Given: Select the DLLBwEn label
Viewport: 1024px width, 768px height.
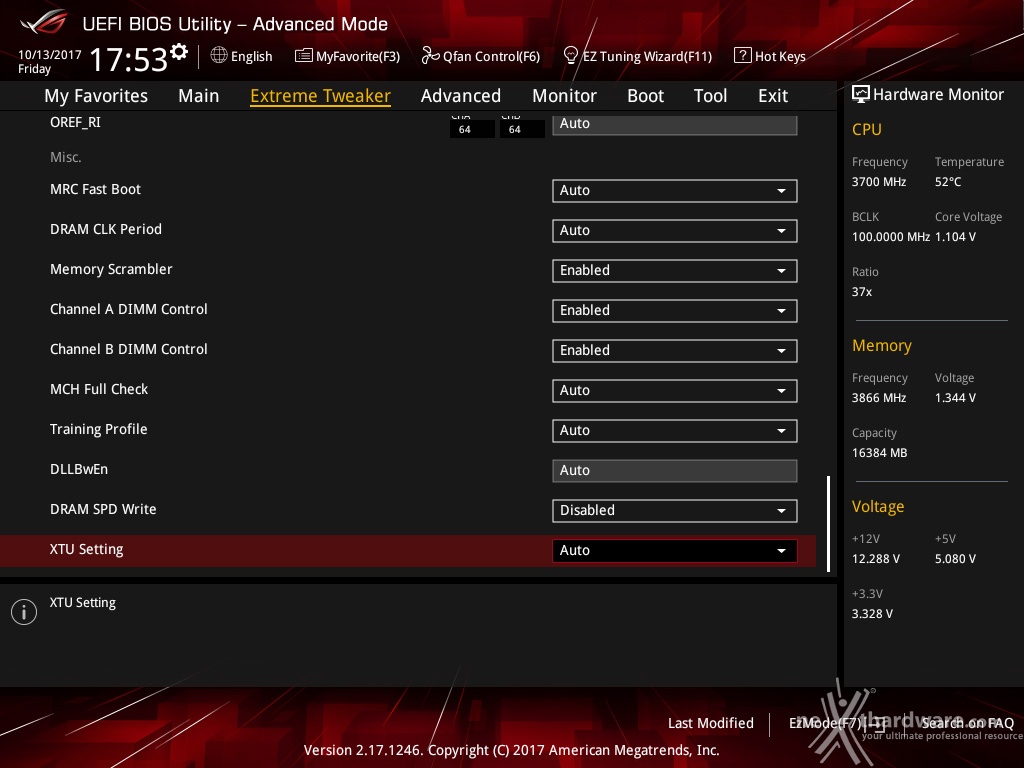Looking at the screenshot, I should pyautogui.click(x=79, y=469).
